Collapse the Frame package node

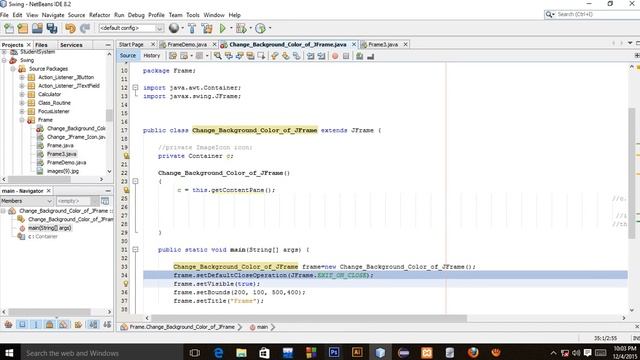pyautogui.click(x=22, y=120)
